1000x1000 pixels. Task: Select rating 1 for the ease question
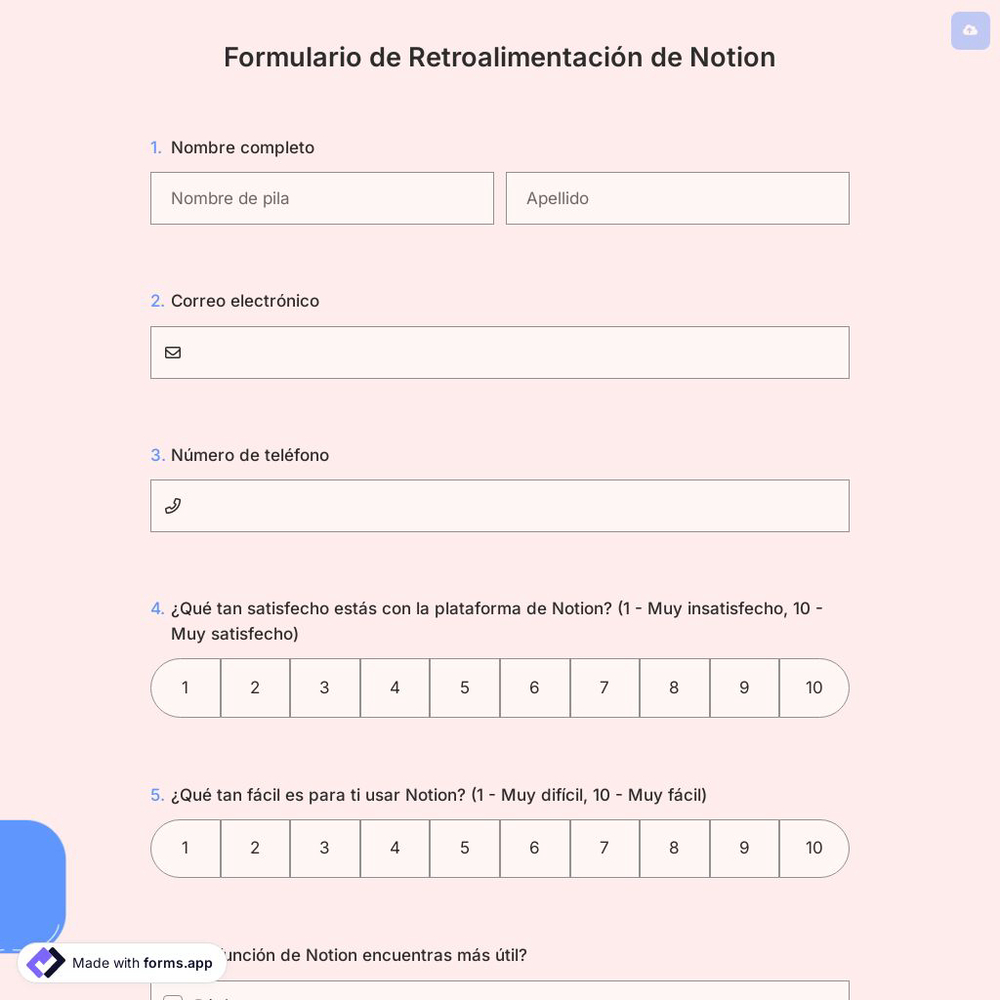[x=185, y=848]
